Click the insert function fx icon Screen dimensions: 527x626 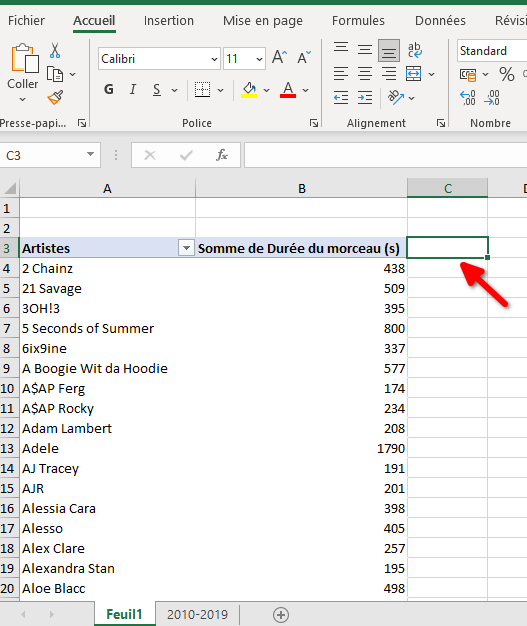pyautogui.click(x=222, y=155)
